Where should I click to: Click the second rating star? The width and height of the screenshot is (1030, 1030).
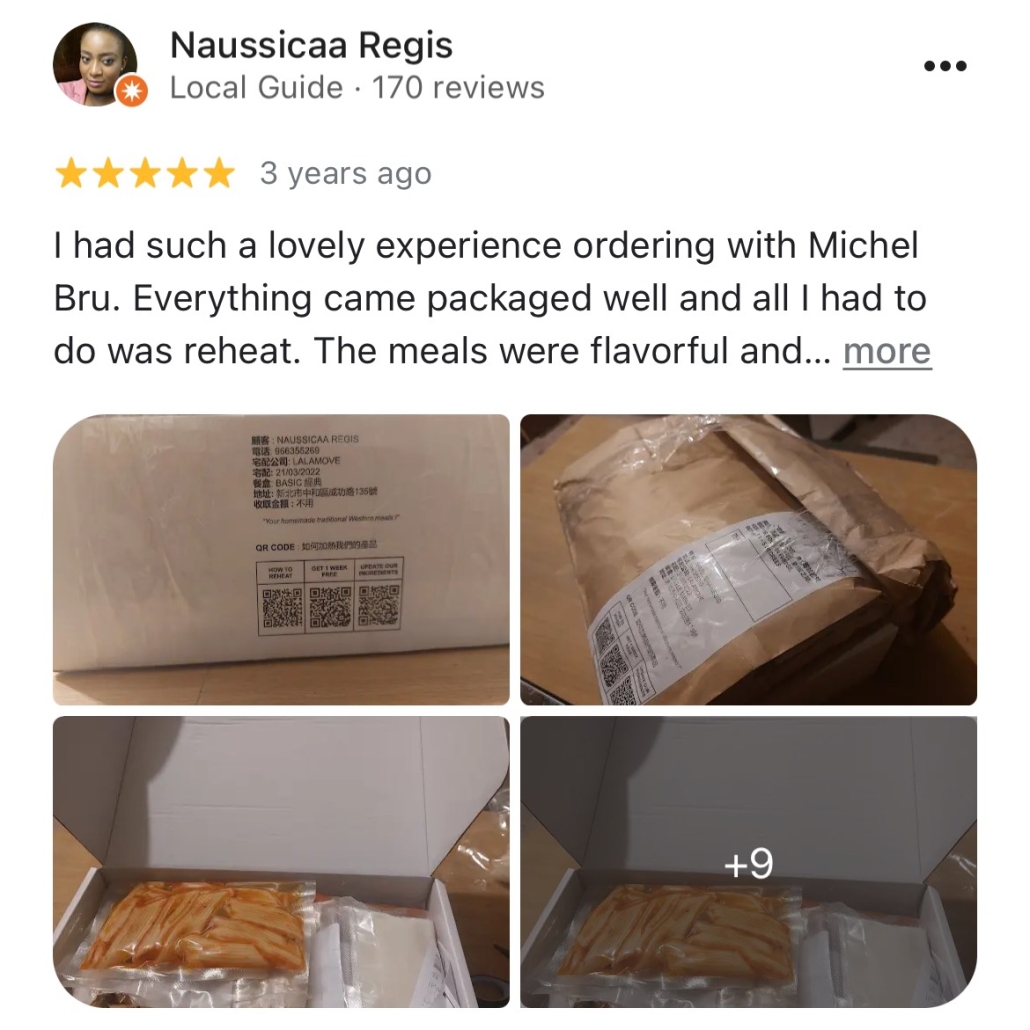(108, 173)
